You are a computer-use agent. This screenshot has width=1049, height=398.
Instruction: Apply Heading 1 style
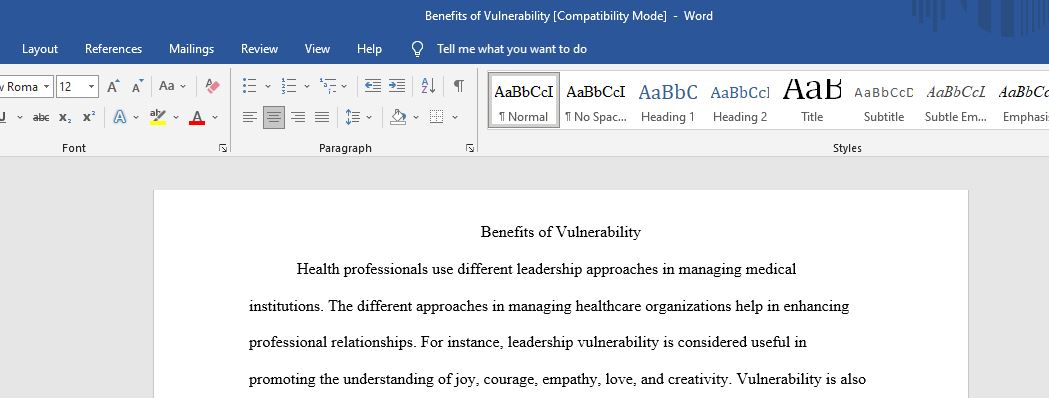click(668, 100)
